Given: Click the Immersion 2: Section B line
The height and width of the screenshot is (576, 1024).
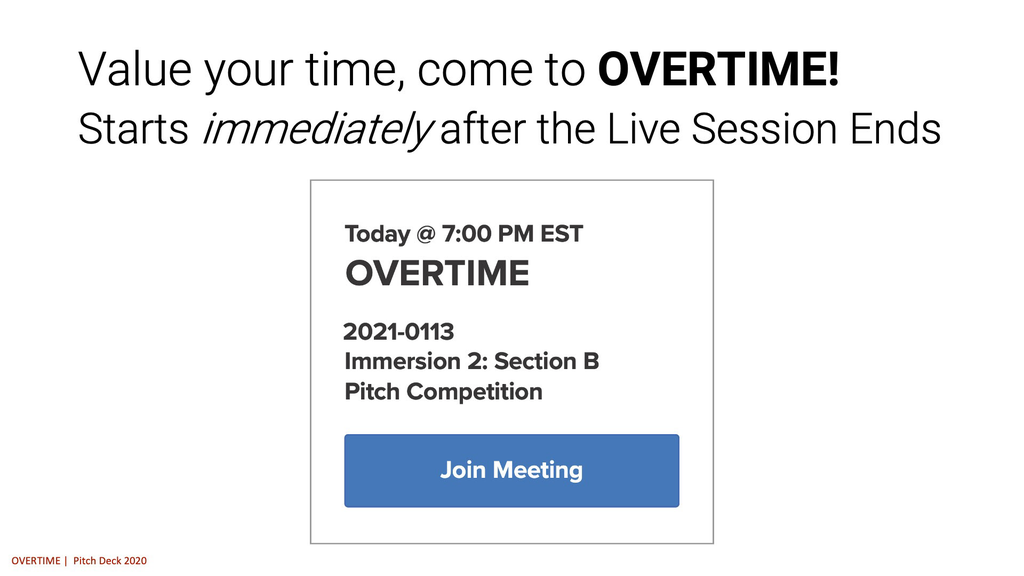Looking at the screenshot, I should (471, 361).
